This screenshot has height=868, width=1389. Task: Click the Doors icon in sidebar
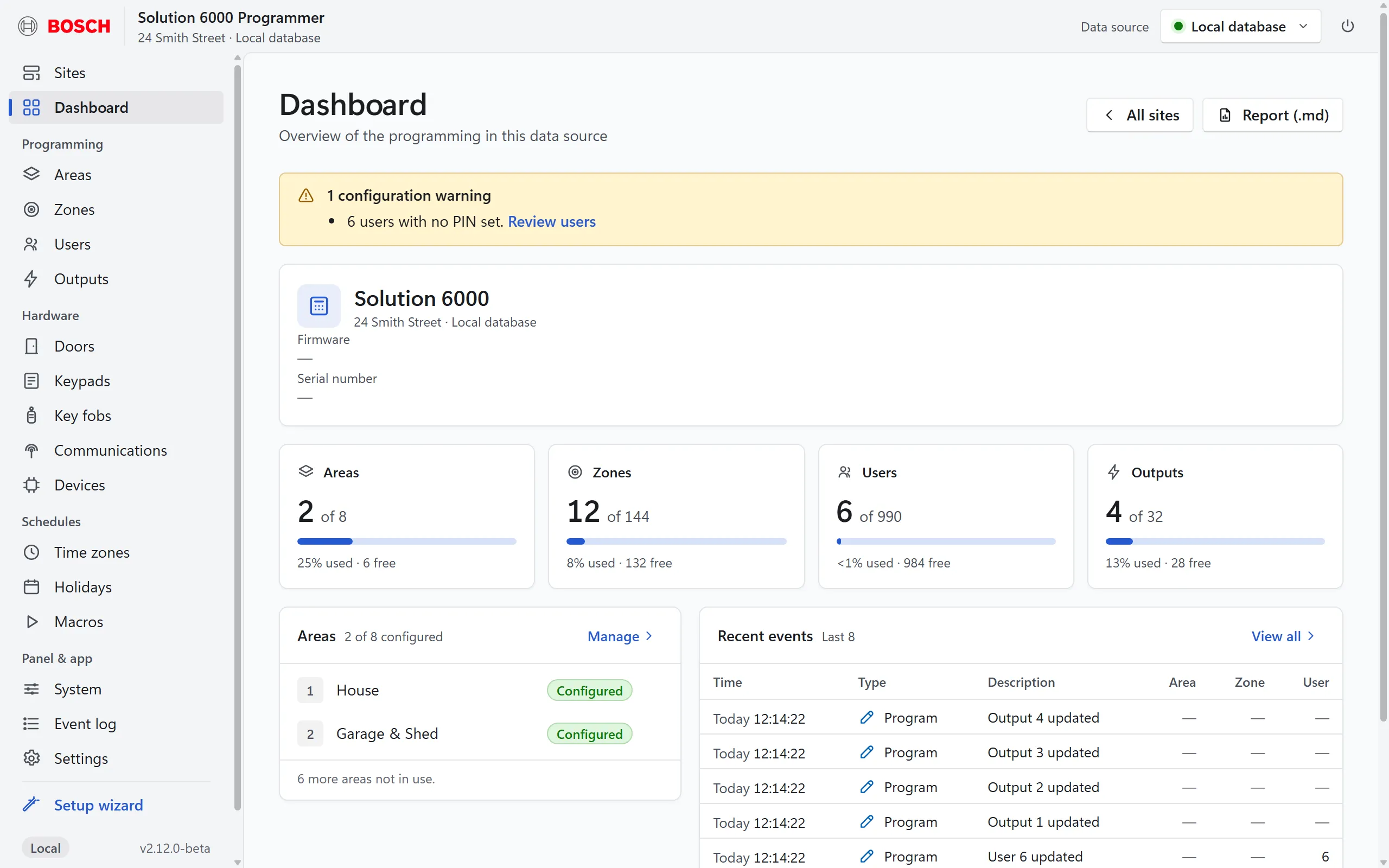(31, 346)
